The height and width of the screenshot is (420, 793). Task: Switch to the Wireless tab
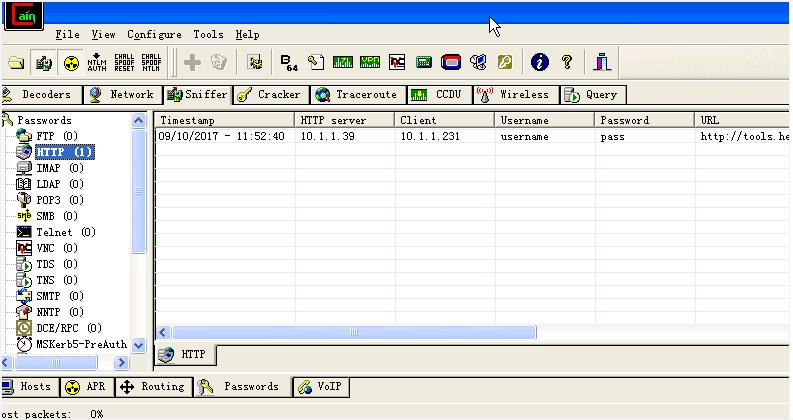point(517,95)
